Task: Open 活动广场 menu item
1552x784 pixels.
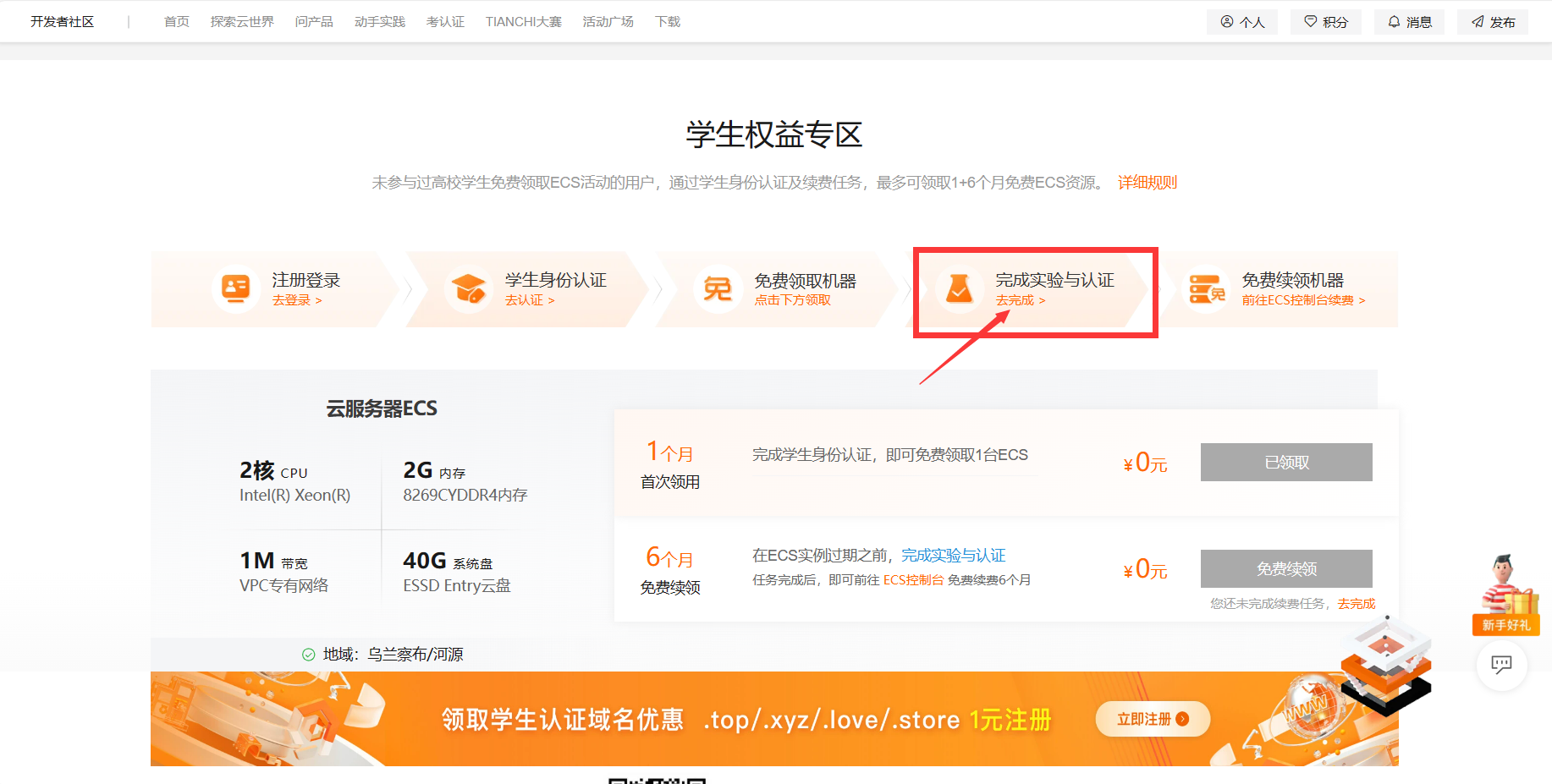Action: point(608,22)
